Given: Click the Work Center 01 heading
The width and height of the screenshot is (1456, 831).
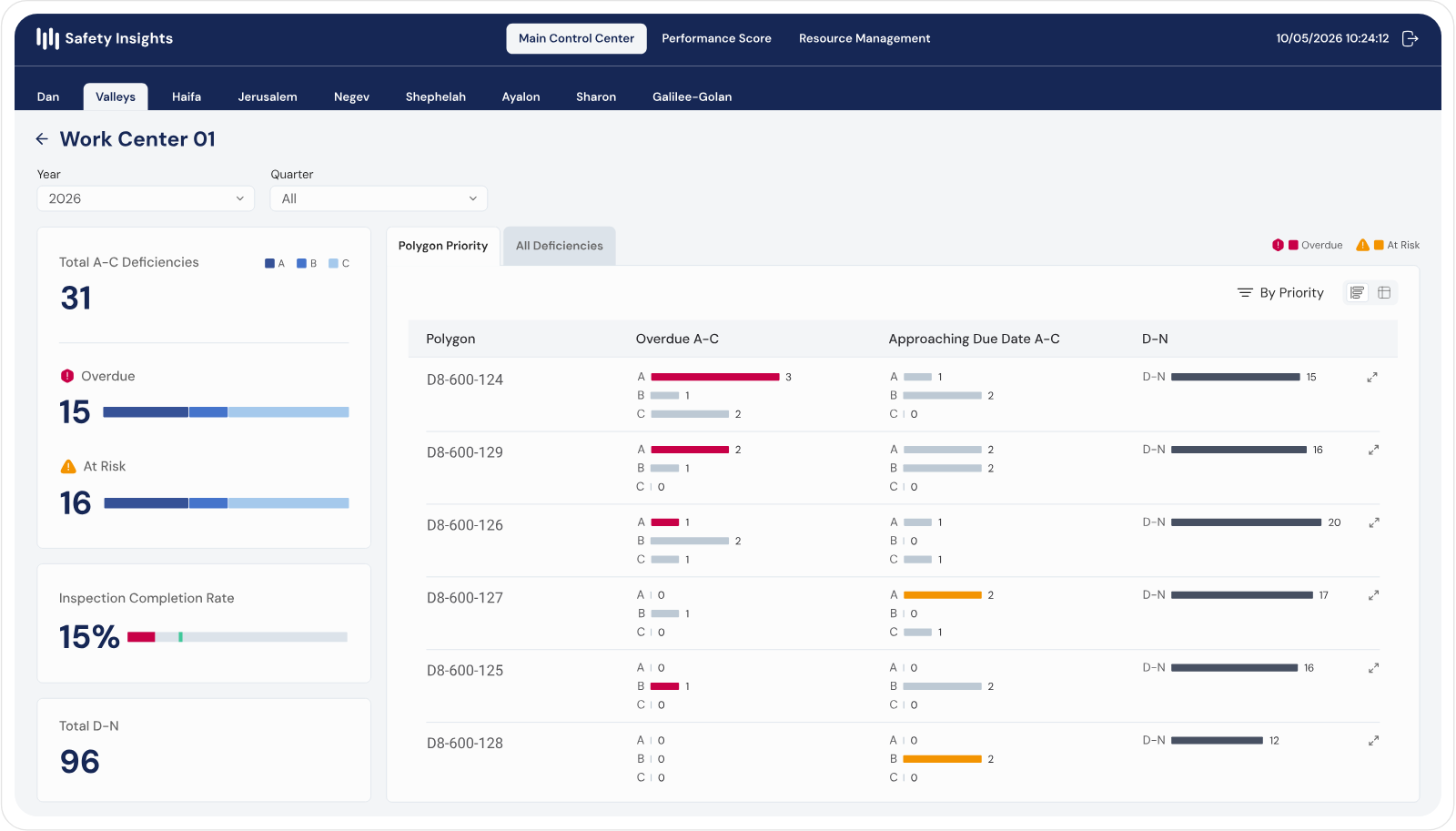Looking at the screenshot, I should coord(137,139).
